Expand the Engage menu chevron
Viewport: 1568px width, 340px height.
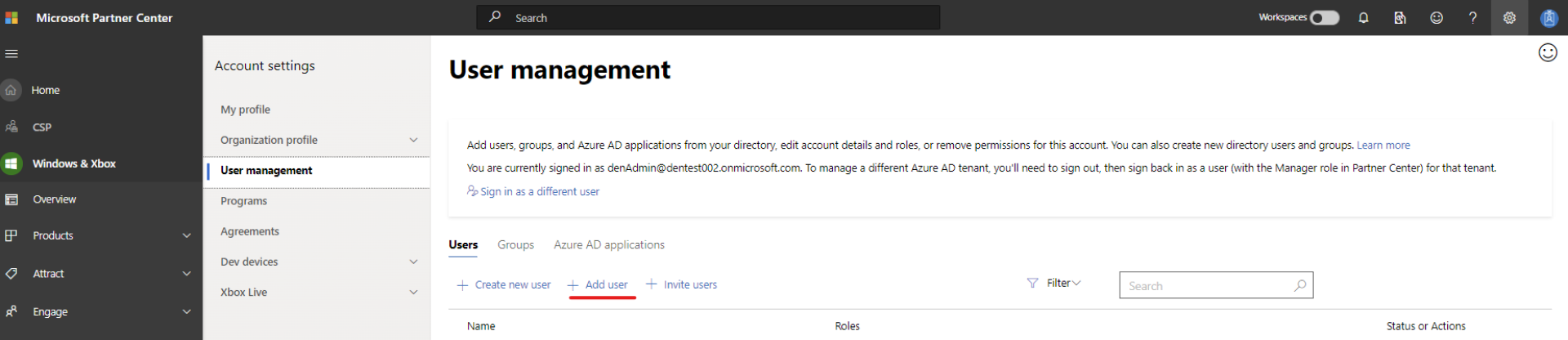[x=186, y=311]
